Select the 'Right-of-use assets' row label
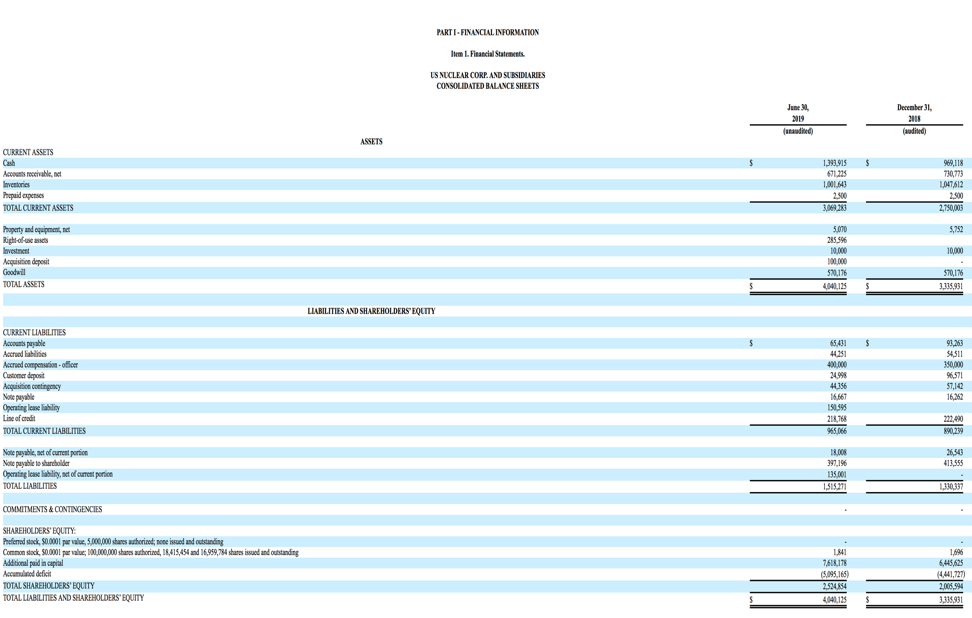Viewport: 972px width, 618px height. coord(26,240)
